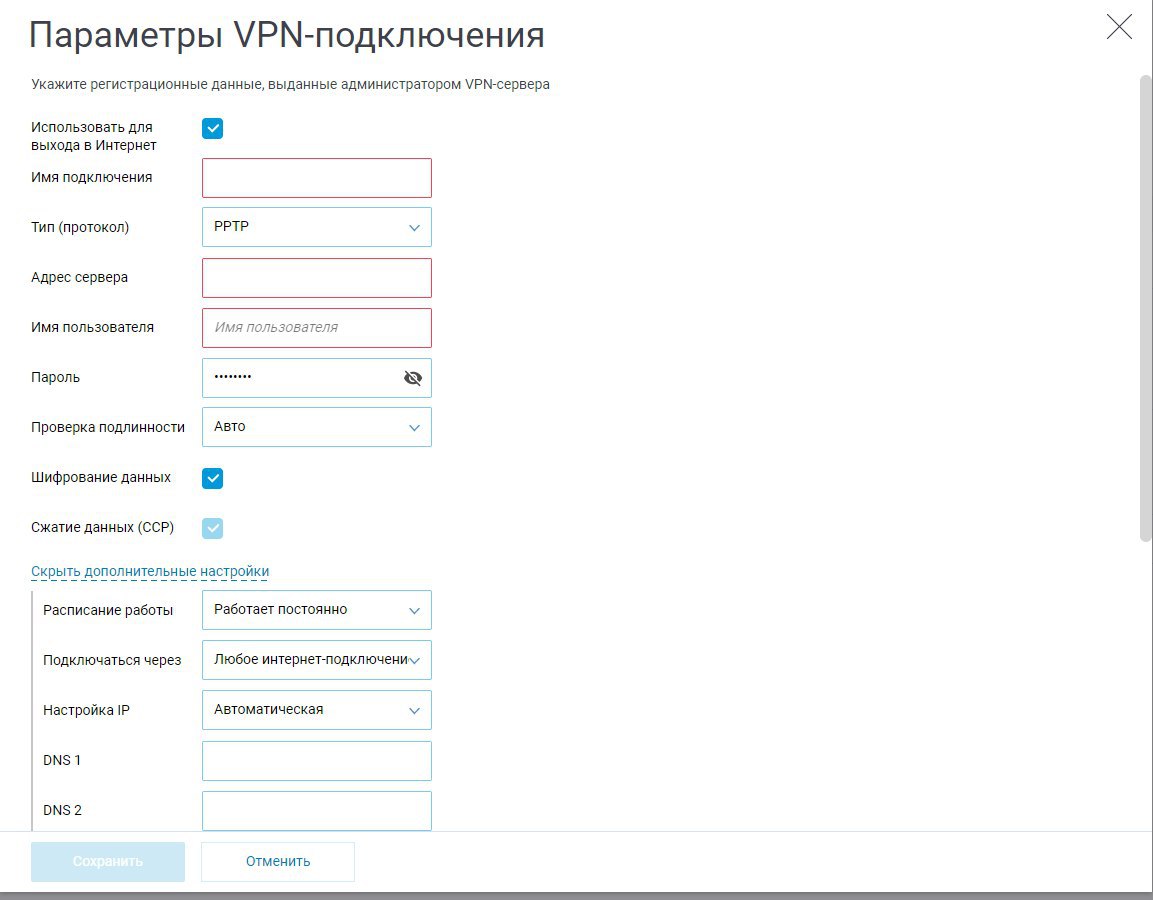This screenshot has height=900, width=1153.
Task: Click Скрыть дополнительные настройки link
Action: 150,571
